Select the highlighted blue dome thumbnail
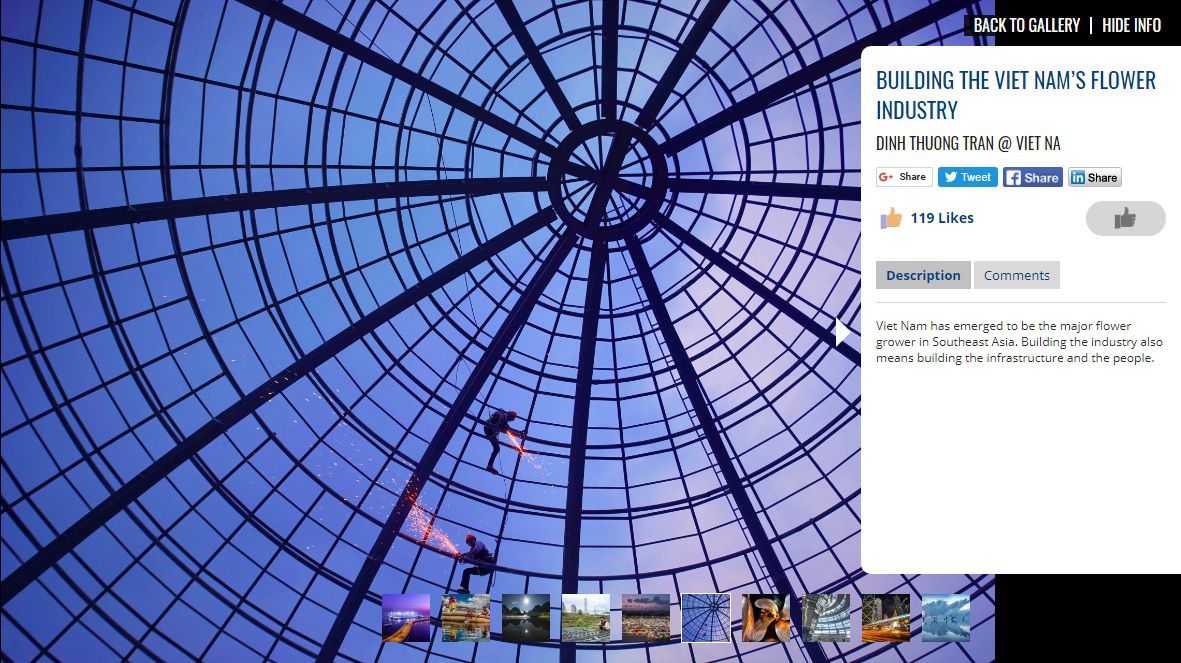The width and height of the screenshot is (1181, 663). click(706, 618)
